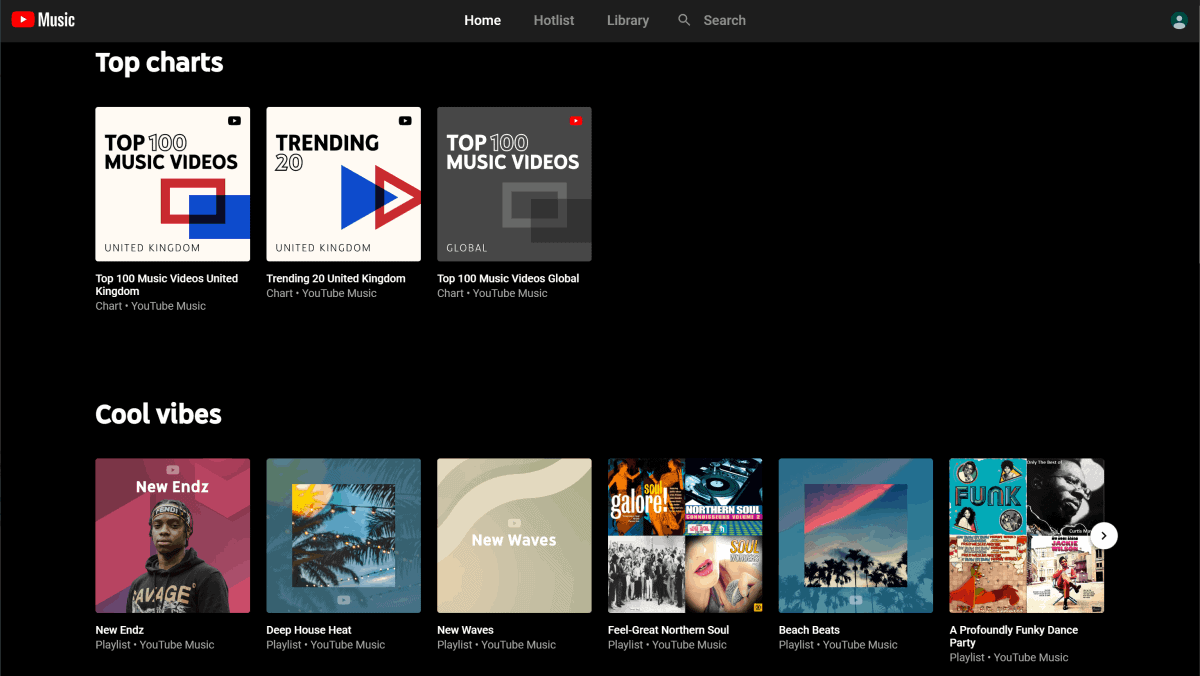Click YouTube Music under Trending 20 United Kingdom

click(x=339, y=294)
